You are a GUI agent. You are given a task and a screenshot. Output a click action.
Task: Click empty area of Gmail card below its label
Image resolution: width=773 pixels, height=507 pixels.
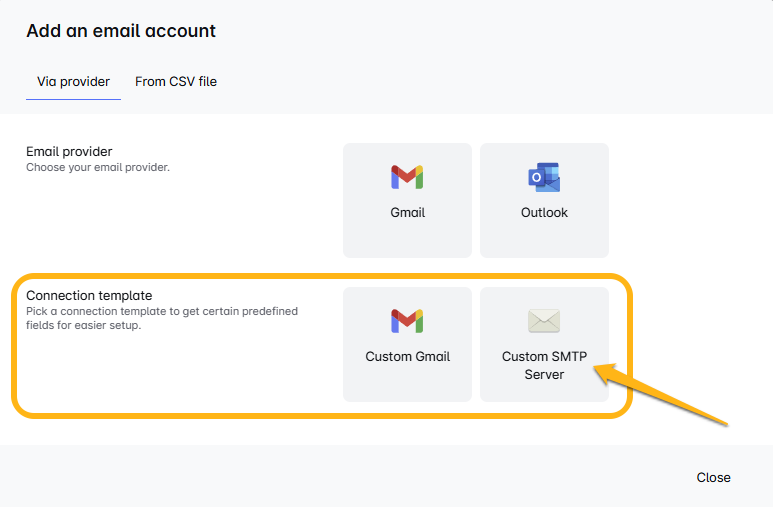click(x=407, y=239)
